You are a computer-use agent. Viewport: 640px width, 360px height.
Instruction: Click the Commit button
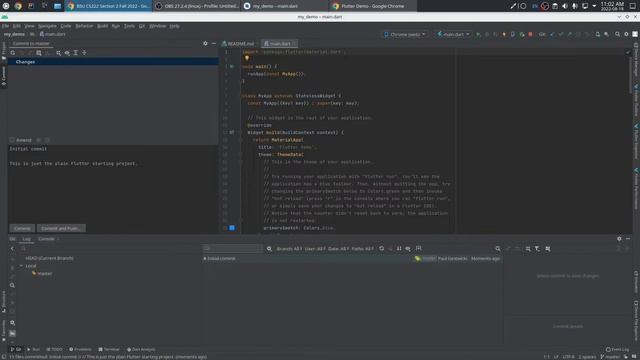[22, 228]
